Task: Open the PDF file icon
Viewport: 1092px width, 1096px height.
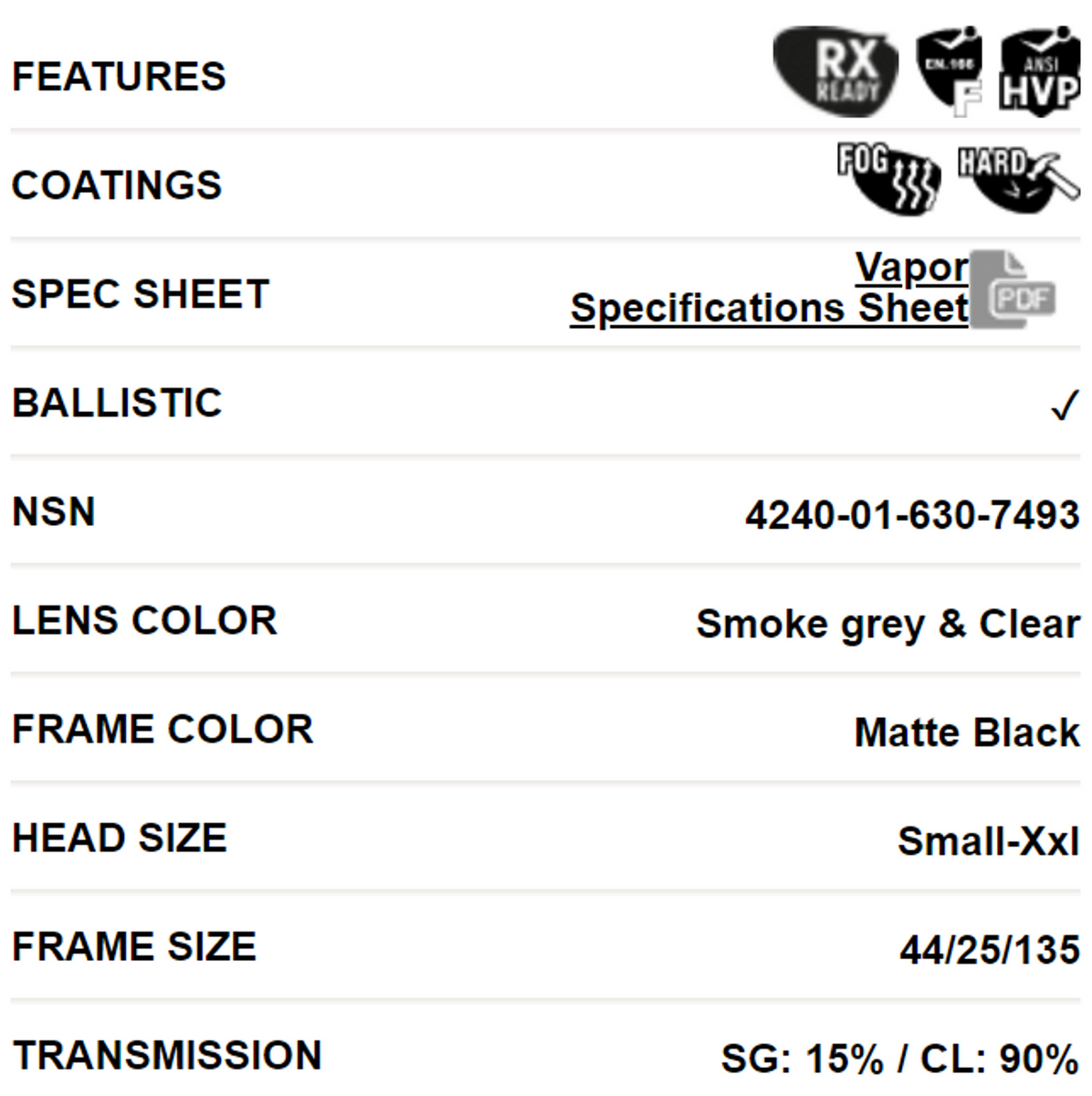Action: pyautogui.click(x=1013, y=290)
